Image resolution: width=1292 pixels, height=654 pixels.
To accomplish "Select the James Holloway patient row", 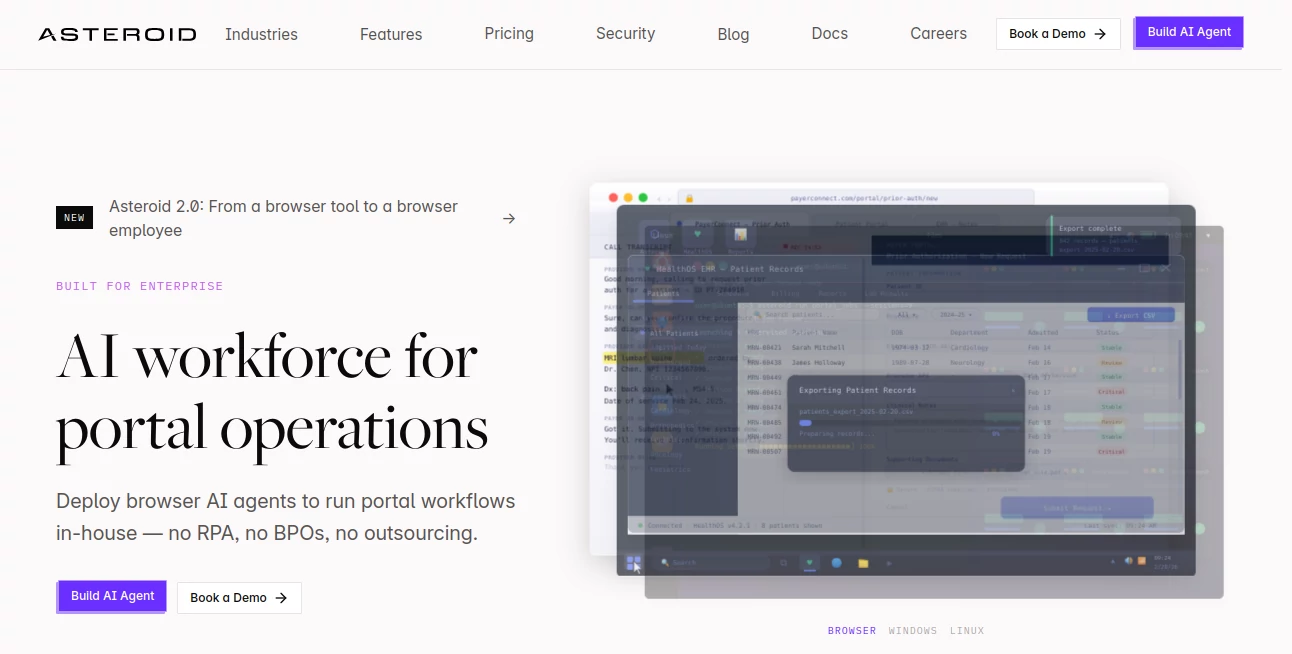I will coord(960,362).
